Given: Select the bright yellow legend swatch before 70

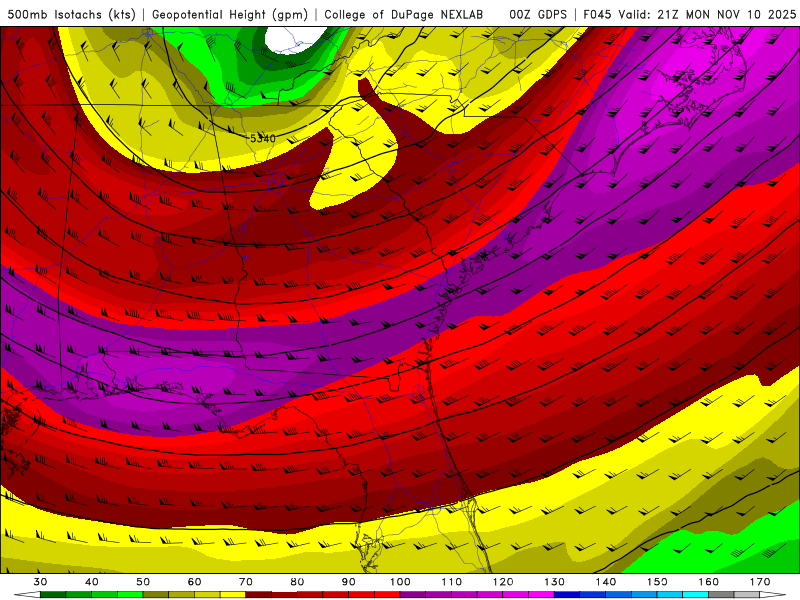Looking at the screenshot, I should pyautogui.click(x=233, y=595).
